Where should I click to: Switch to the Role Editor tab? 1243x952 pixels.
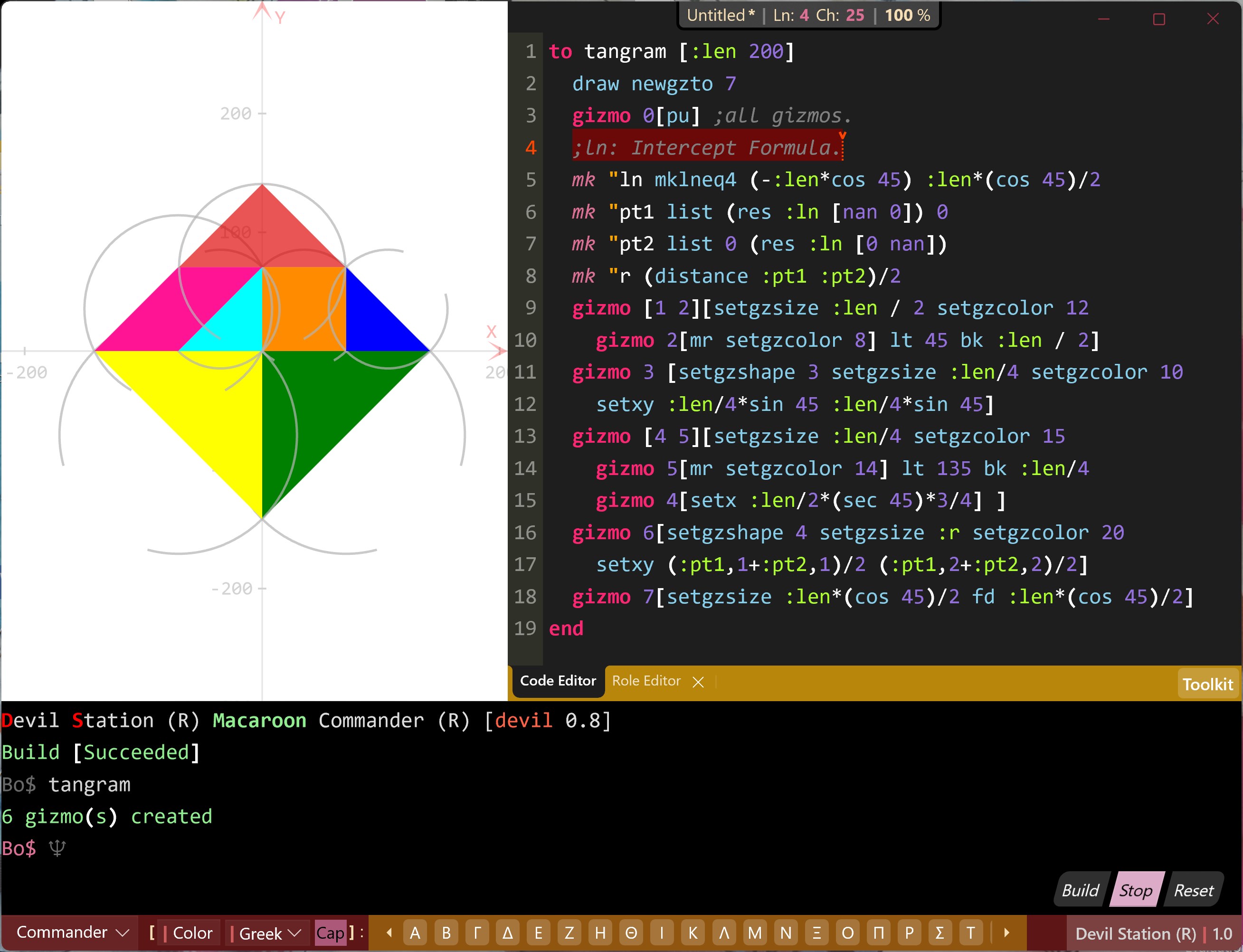pos(646,681)
